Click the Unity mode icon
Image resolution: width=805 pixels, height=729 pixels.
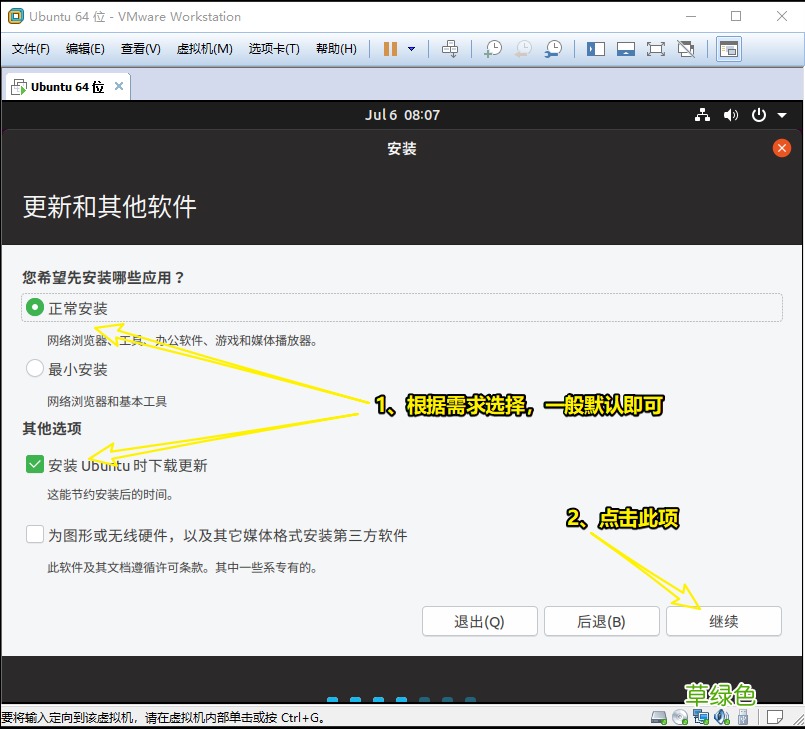point(686,49)
